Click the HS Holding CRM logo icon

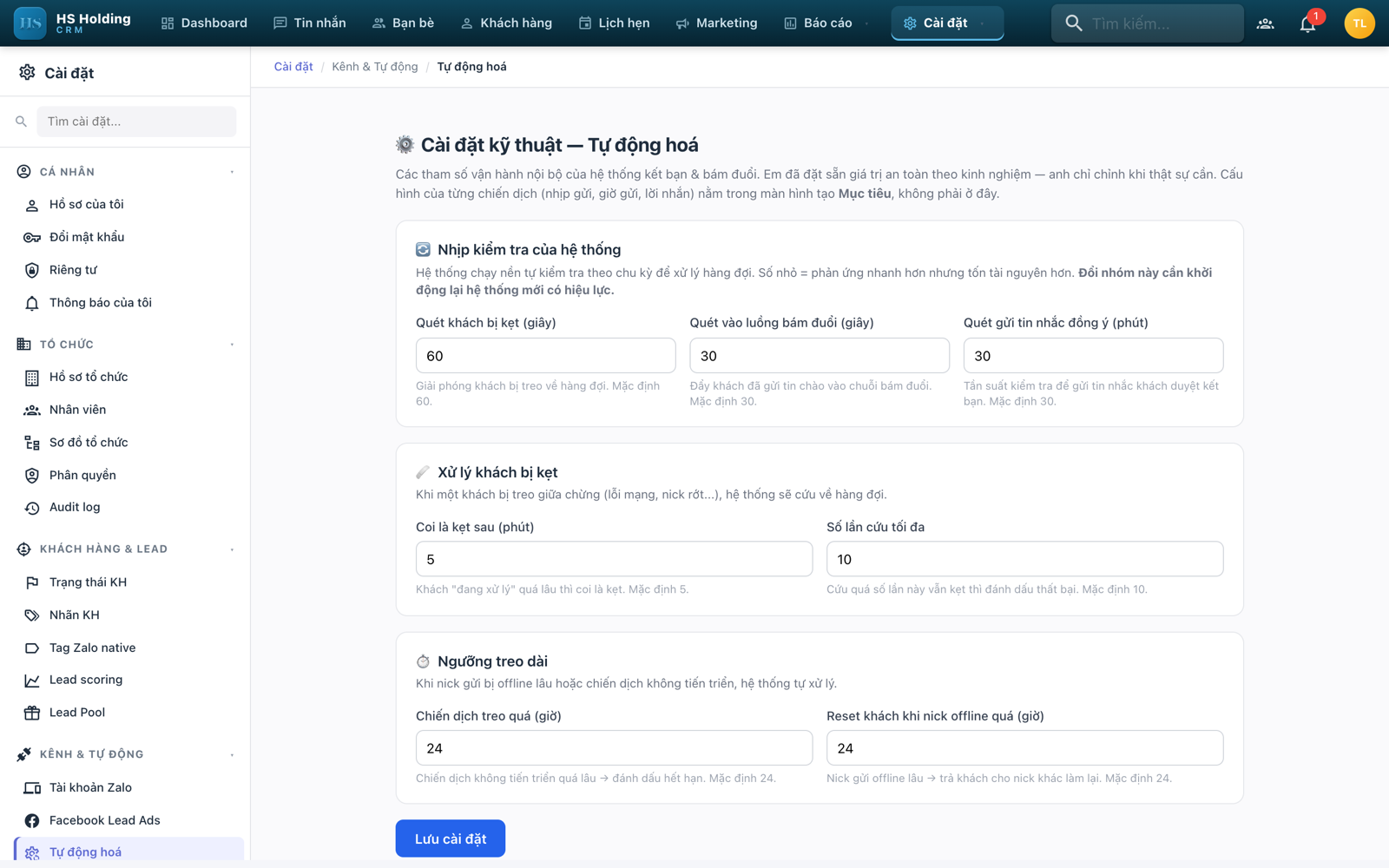click(x=30, y=23)
